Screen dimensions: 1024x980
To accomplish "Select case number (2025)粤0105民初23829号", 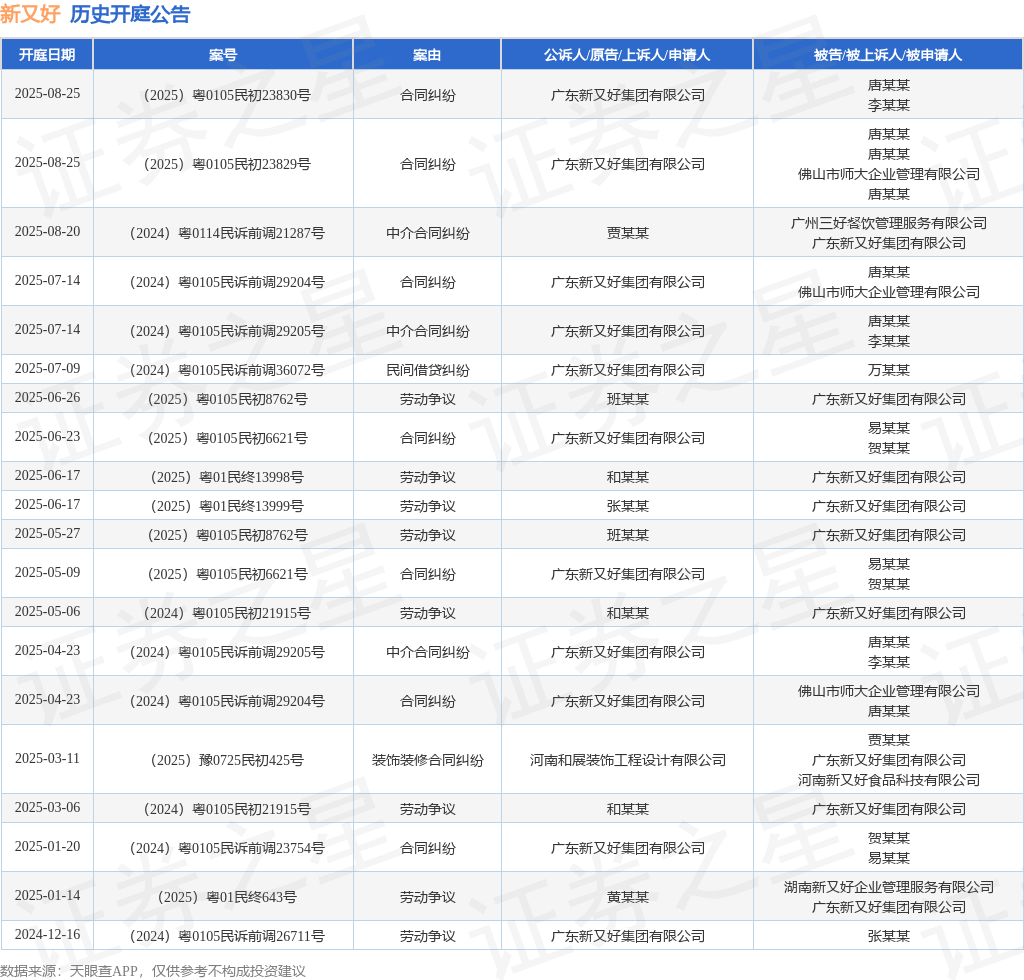I will [227, 164].
